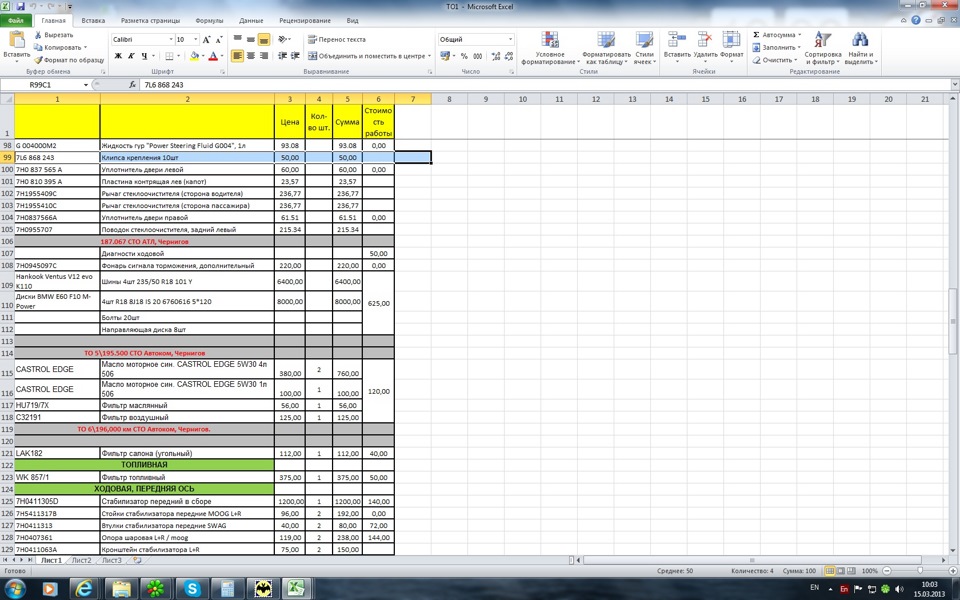Viewport: 960px width, 600px height.
Task: Open Format as Table (Форматировать как таблицу)
Action: tap(606, 48)
